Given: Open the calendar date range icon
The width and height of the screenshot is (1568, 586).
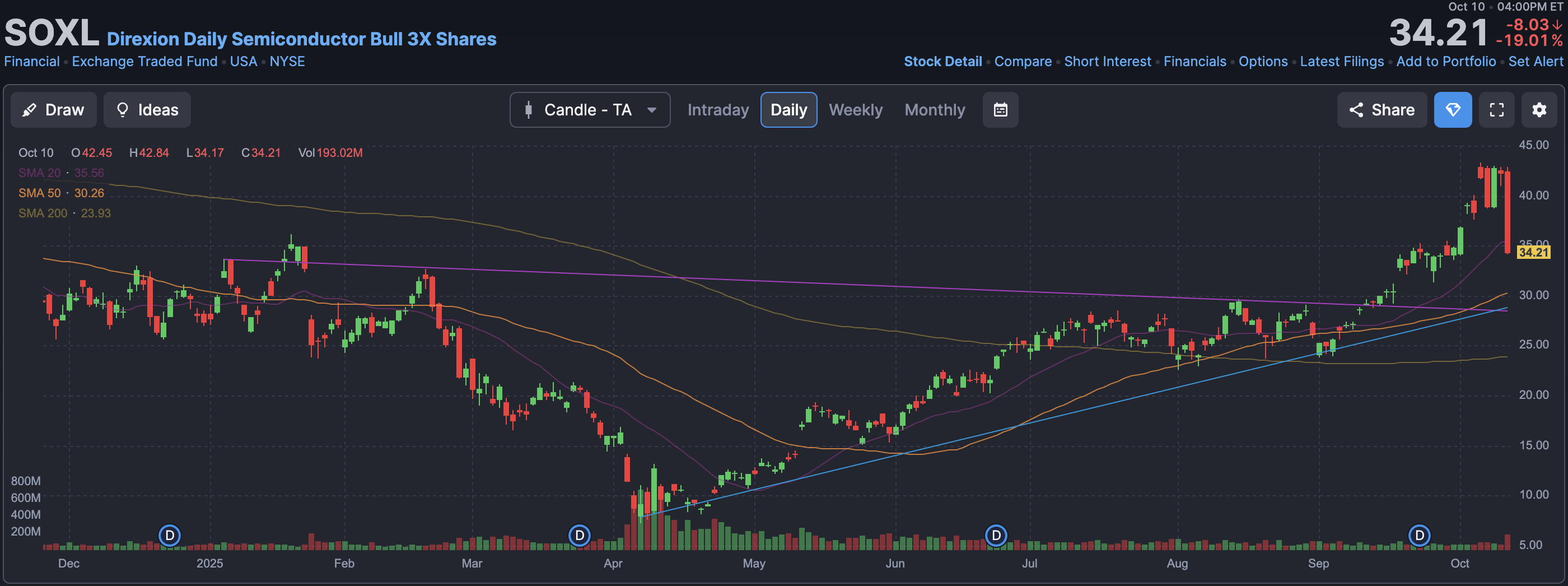Looking at the screenshot, I should (x=1000, y=110).
